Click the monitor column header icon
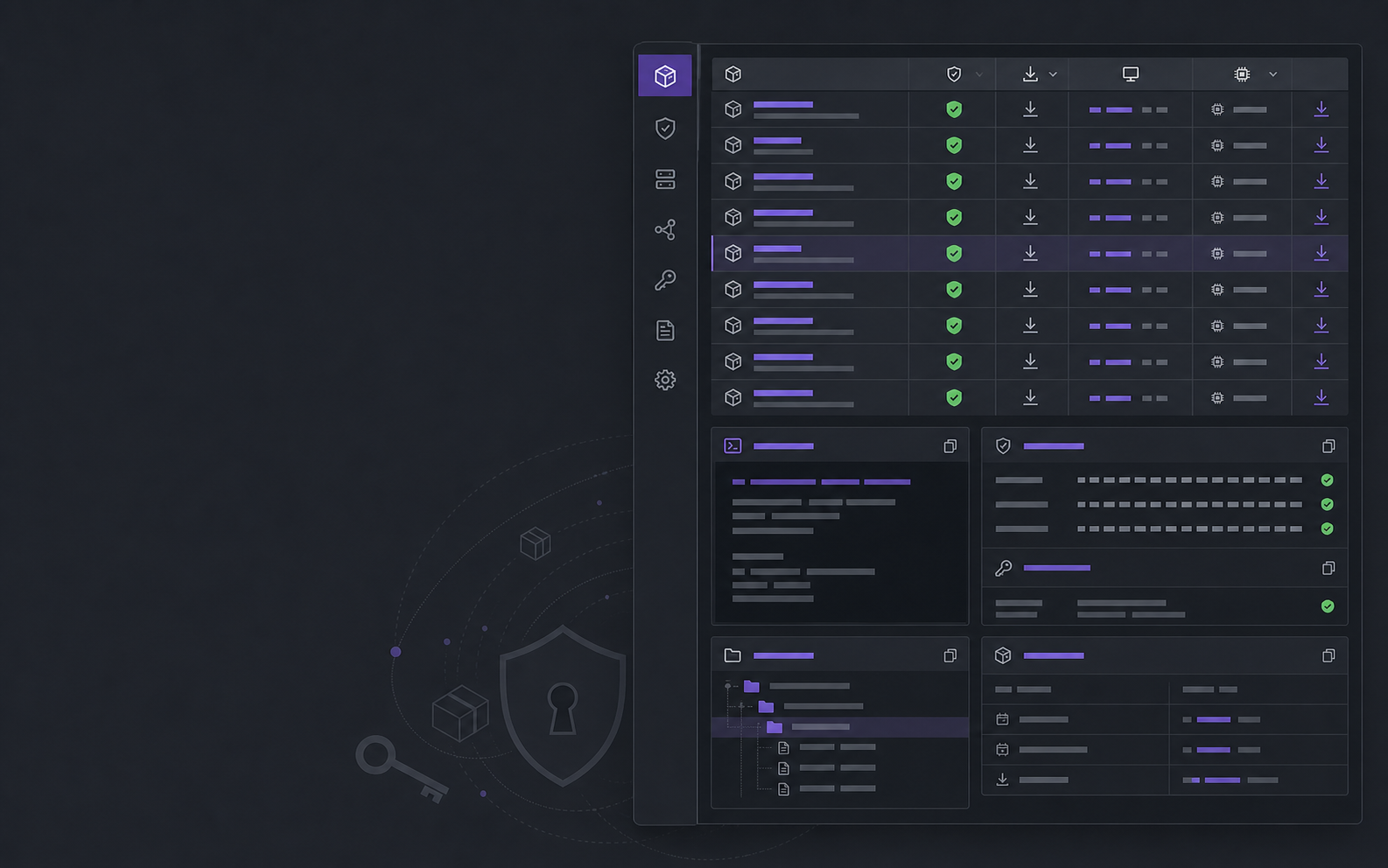 click(x=1131, y=74)
